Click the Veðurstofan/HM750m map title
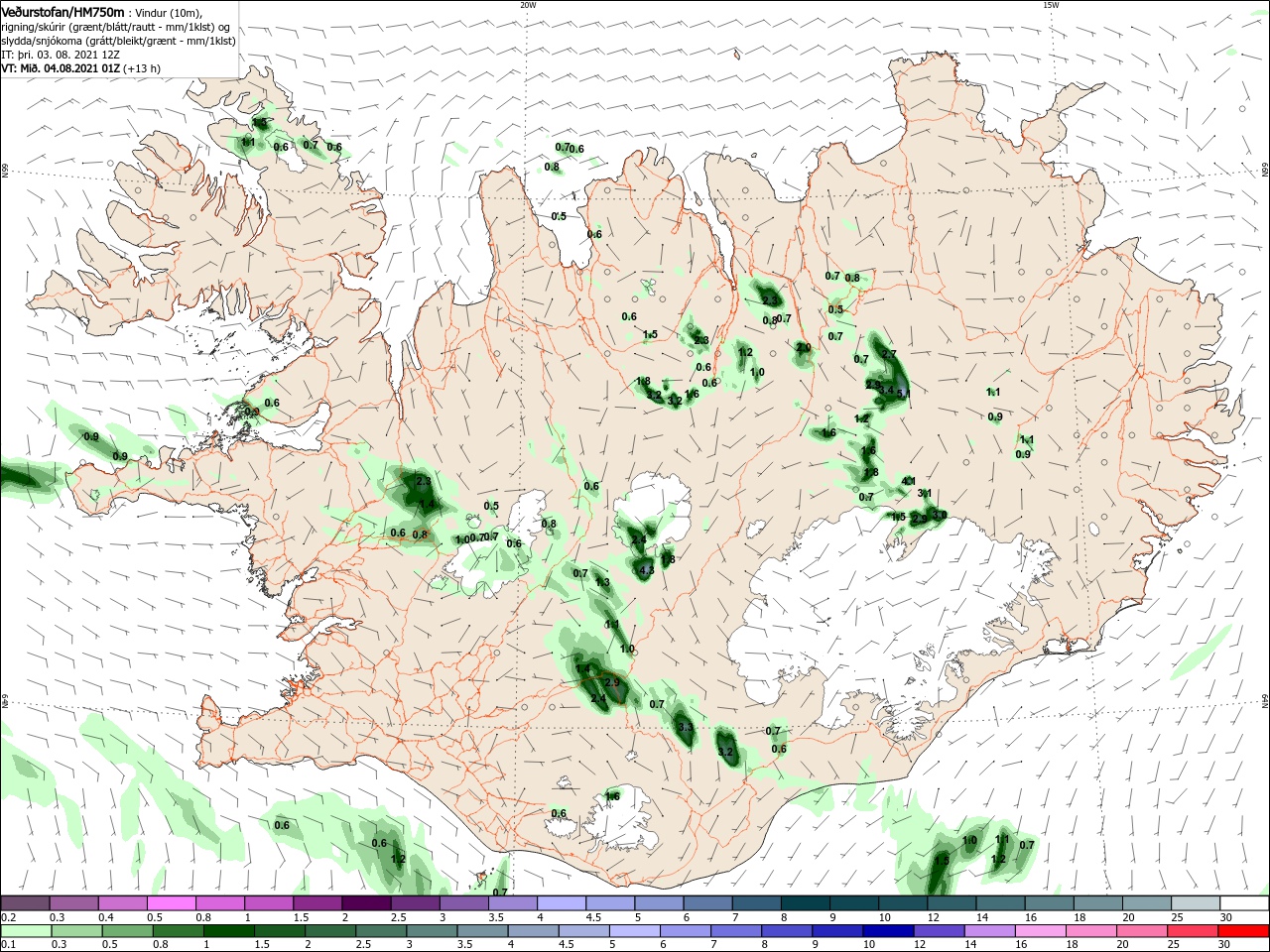This screenshot has width=1270, height=952. (x=63, y=11)
